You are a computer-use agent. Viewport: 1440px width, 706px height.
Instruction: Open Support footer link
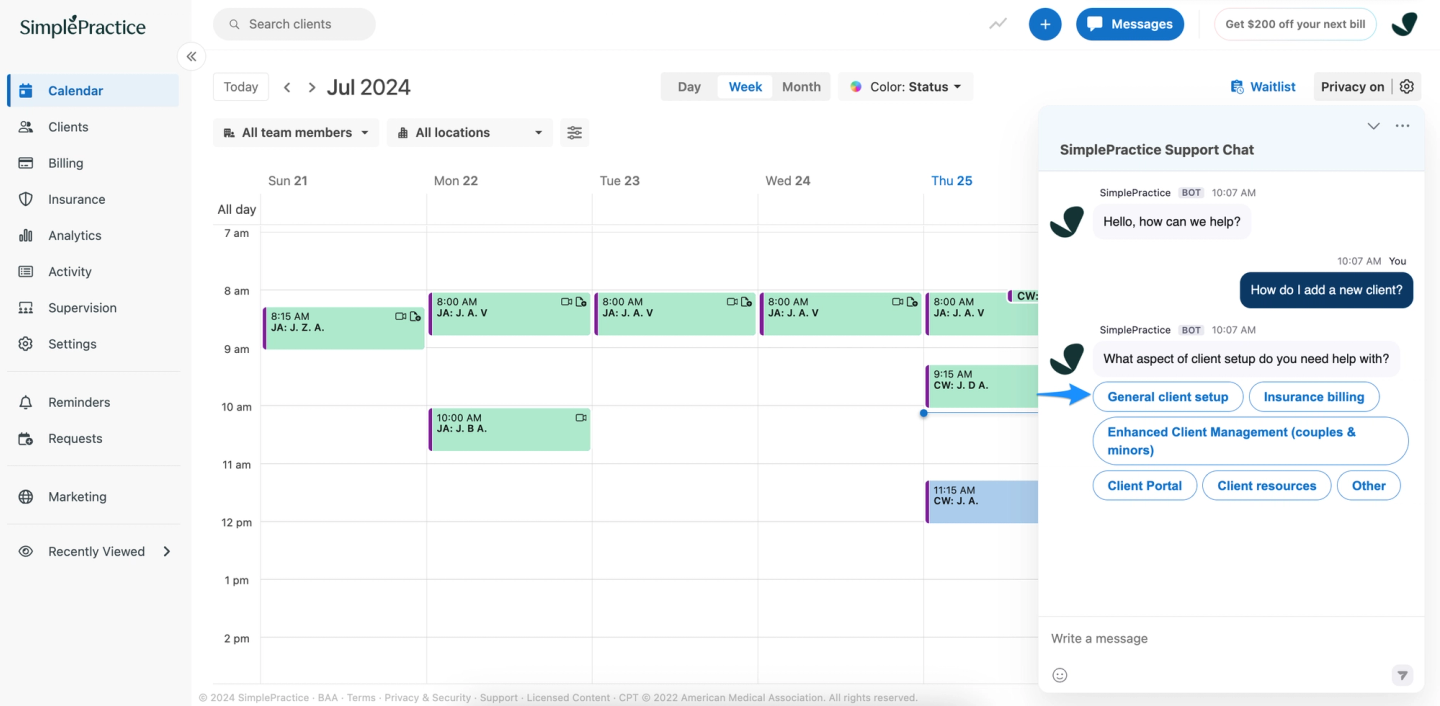(x=499, y=698)
